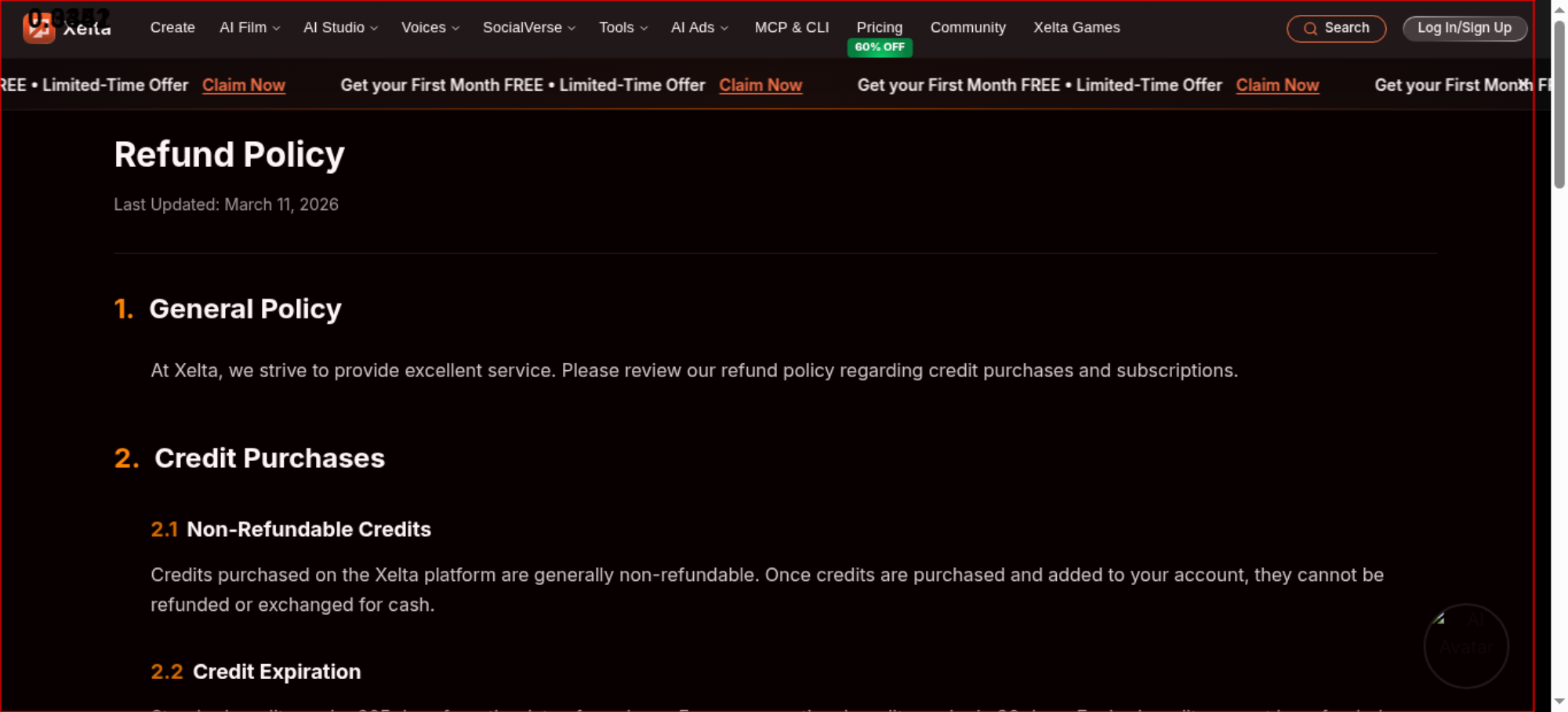
Task: Click the scrollbar down arrow
Action: point(1559,702)
